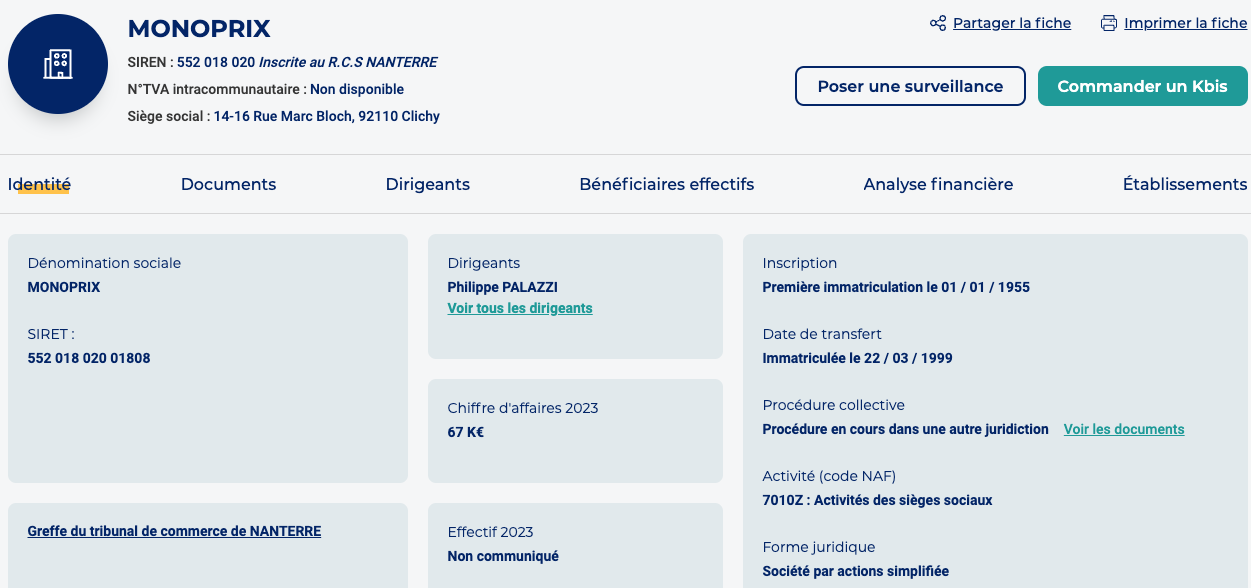This screenshot has height=588, width=1251.
Task: Click the share icon beside Partager la fiche
Action: tap(938, 23)
